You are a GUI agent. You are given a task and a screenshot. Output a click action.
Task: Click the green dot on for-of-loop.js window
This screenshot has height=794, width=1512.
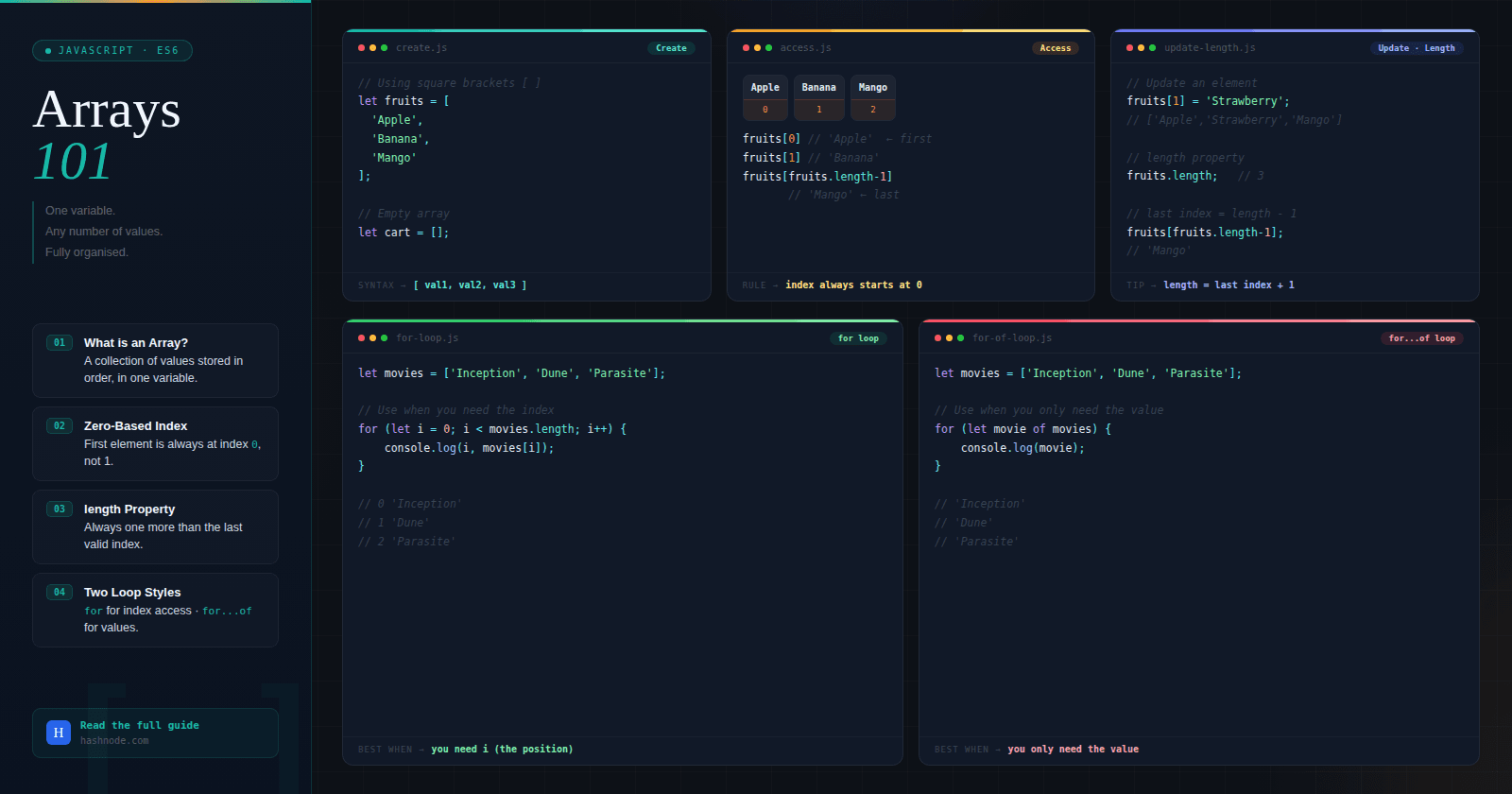click(960, 338)
